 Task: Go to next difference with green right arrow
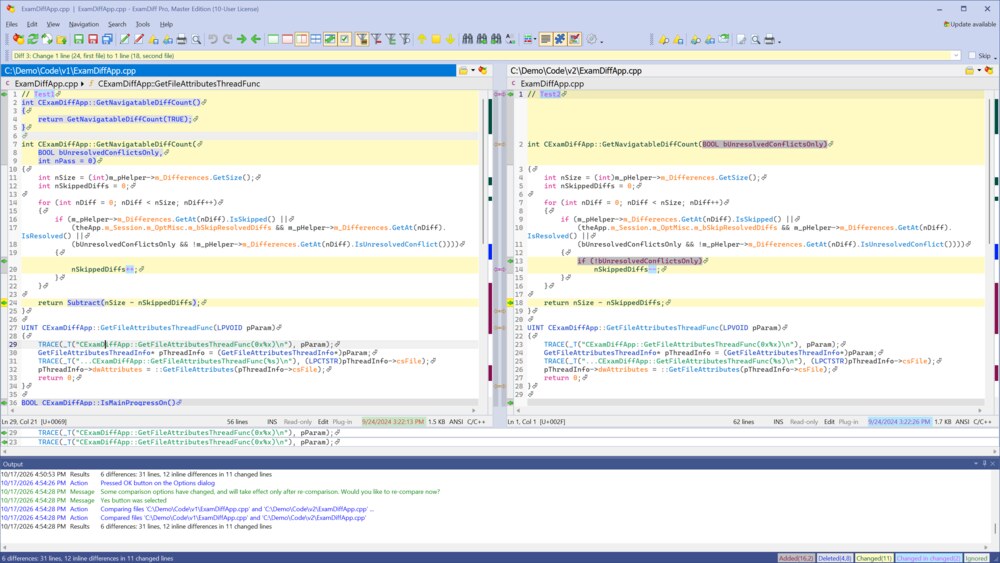pos(241,40)
